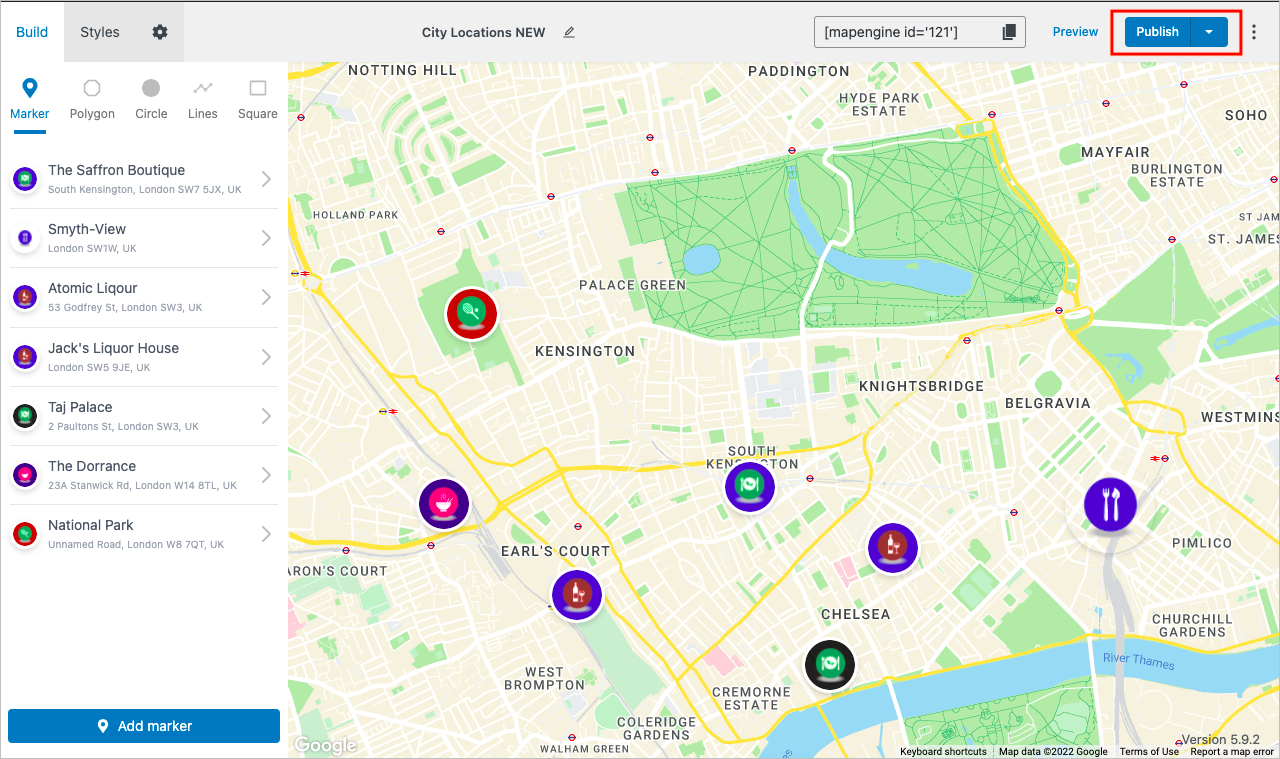
Task: Click the red tennis marker on map
Action: (x=472, y=313)
